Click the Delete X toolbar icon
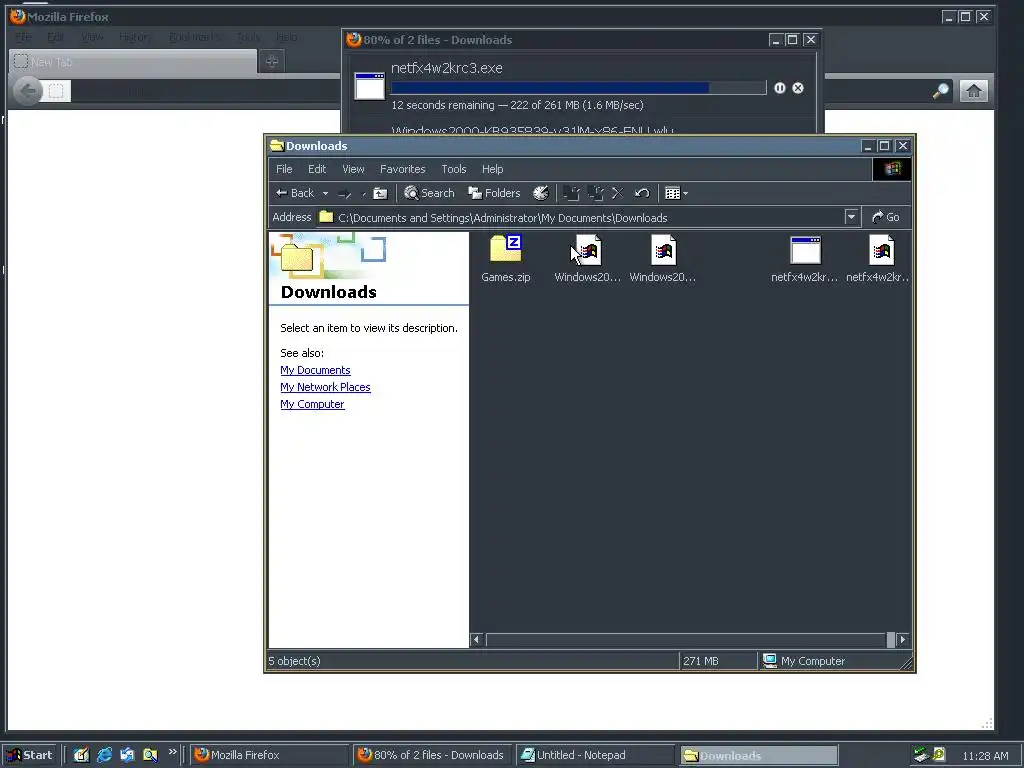Viewport: 1024px width, 768px height. 617,193
